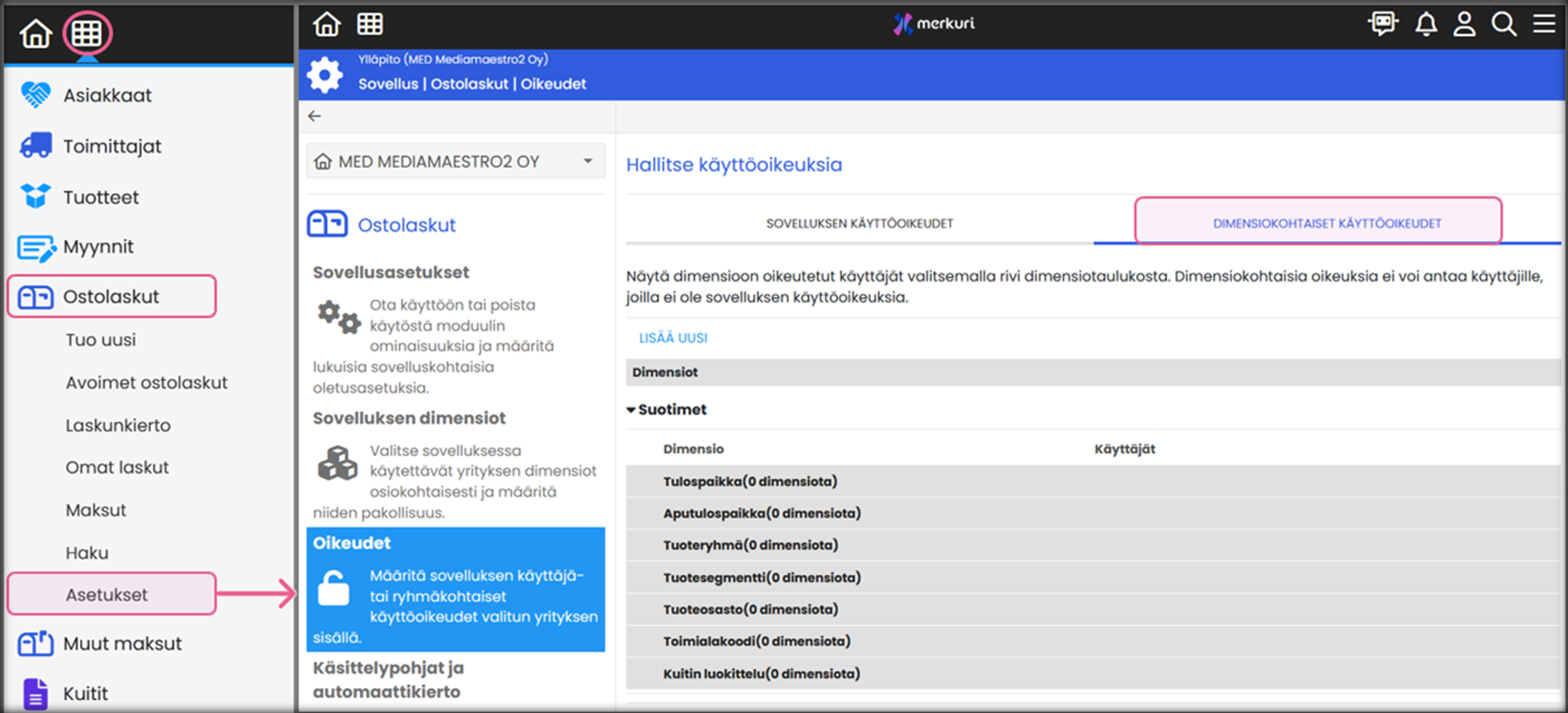
Task: Open the notifications bell
Action: pos(1426,24)
